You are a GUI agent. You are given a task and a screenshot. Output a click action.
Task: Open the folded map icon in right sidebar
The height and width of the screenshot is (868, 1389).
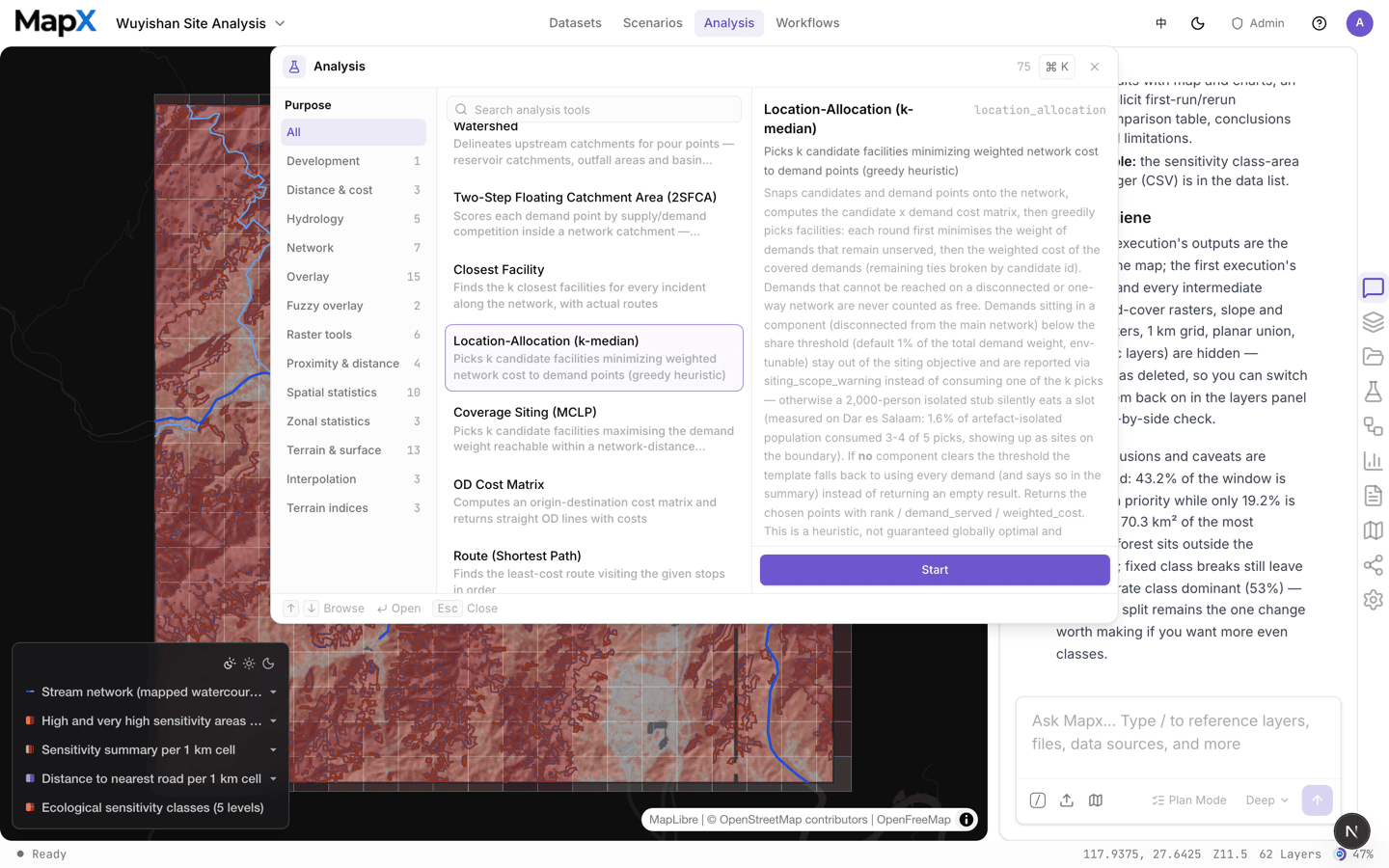click(x=1373, y=530)
